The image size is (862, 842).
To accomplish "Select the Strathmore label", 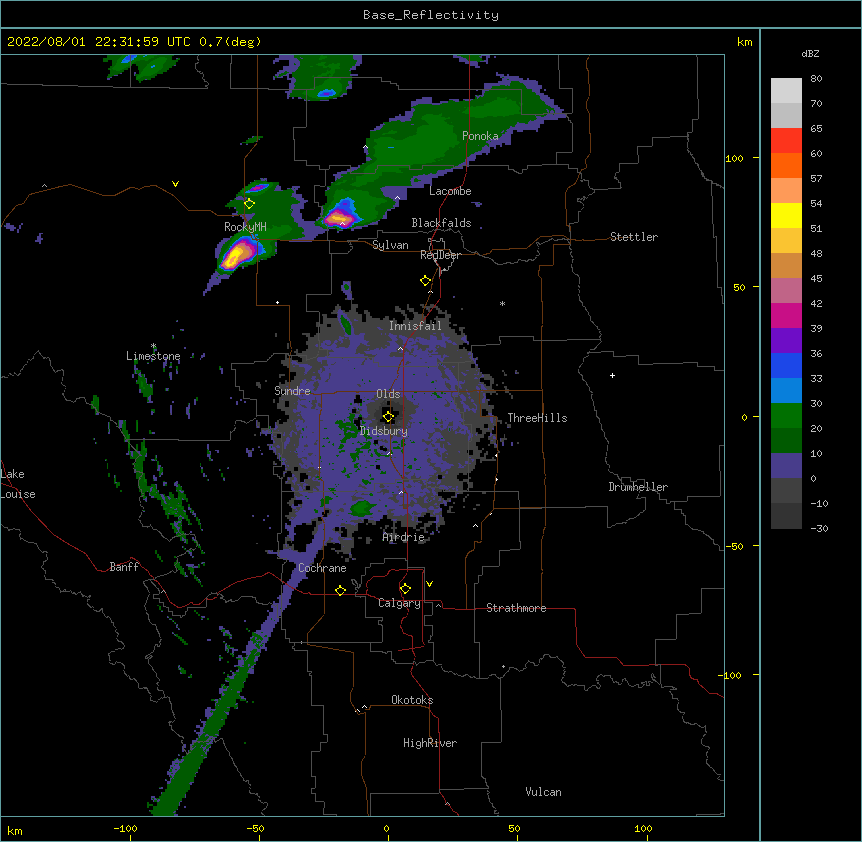I will (516, 608).
